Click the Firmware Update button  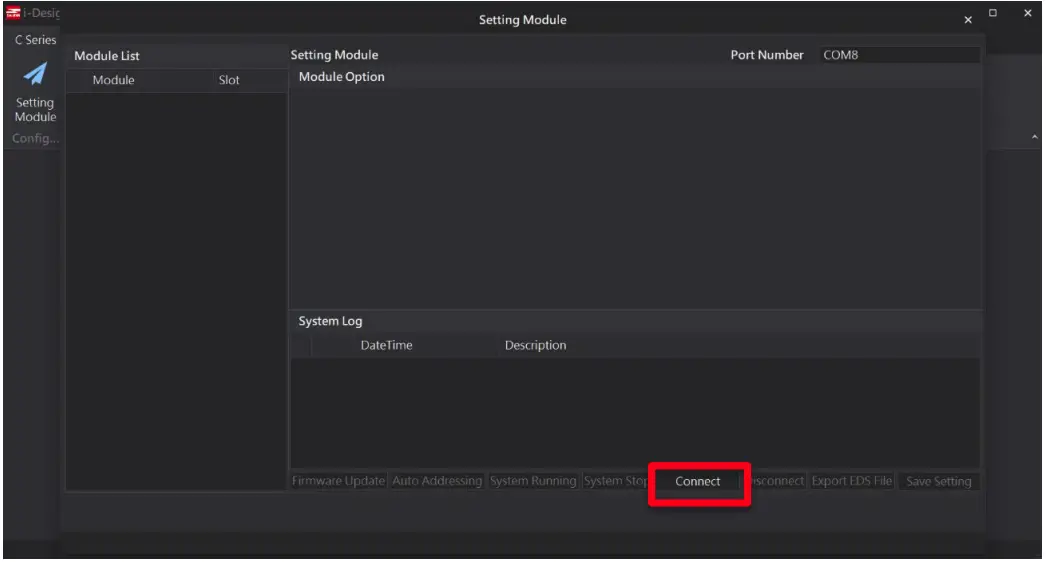tap(338, 481)
